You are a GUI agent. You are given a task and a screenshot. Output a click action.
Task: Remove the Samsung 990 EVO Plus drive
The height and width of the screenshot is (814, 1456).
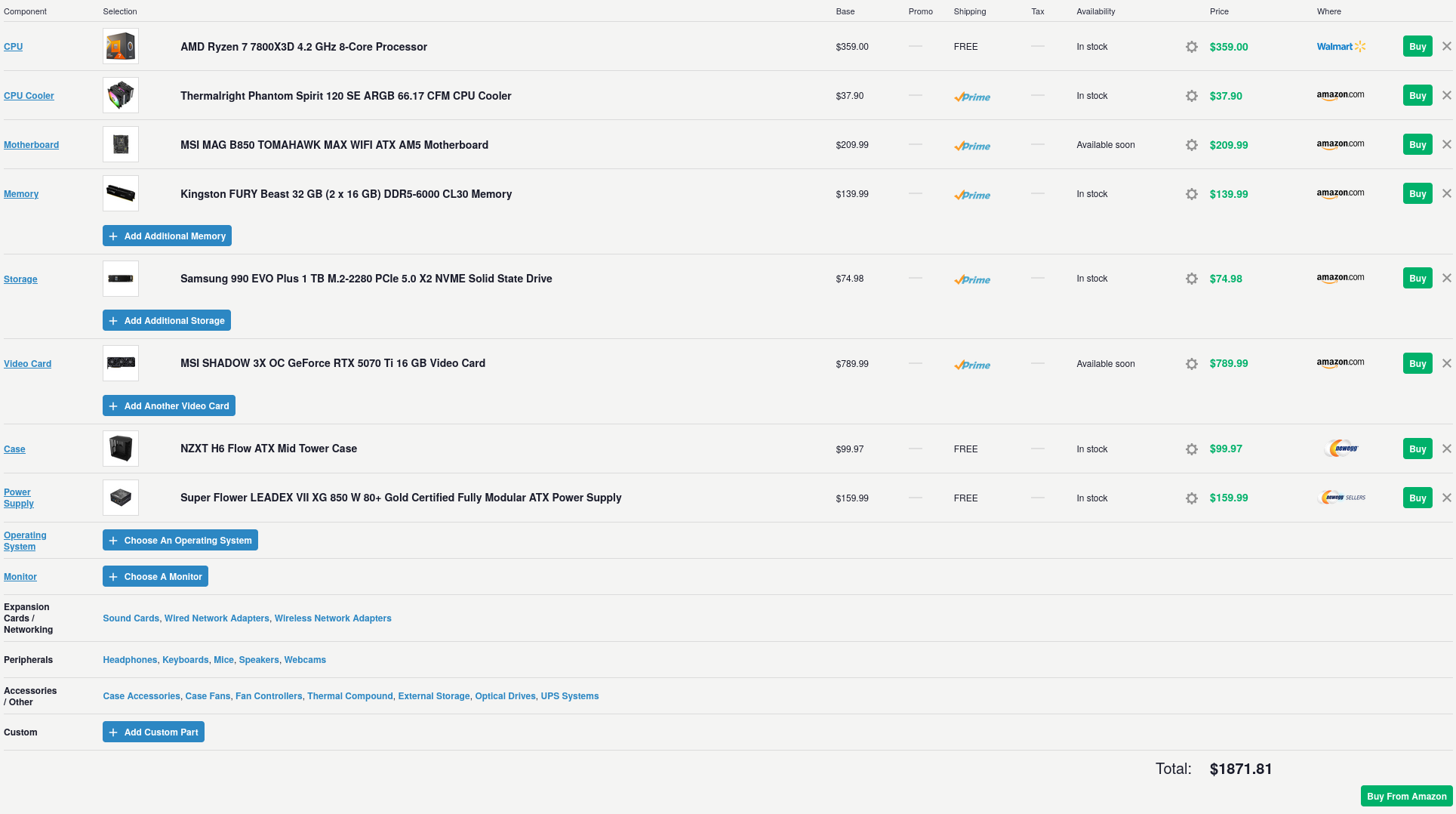pos(1447,278)
